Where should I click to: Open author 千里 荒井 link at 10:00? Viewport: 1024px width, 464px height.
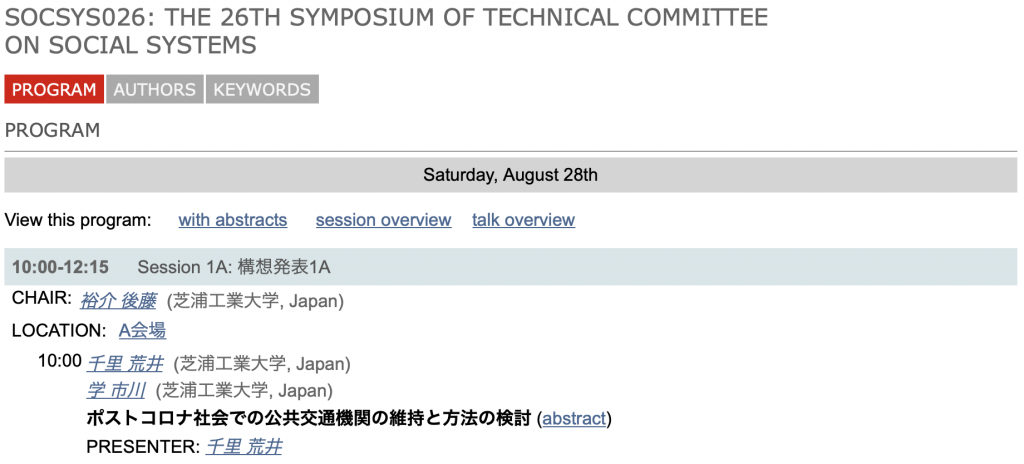pos(125,363)
